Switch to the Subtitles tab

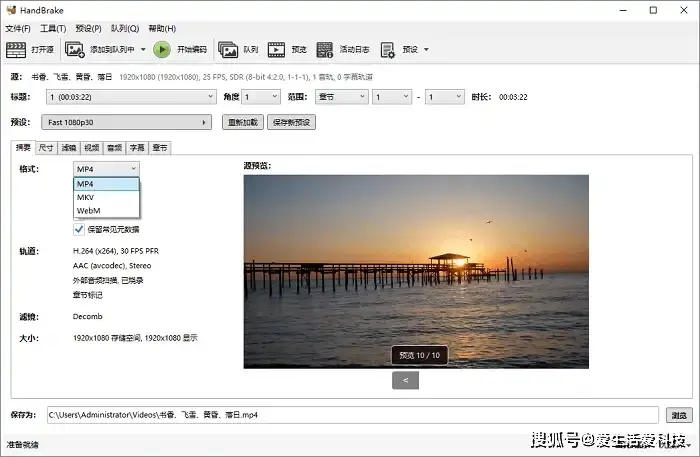[137, 148]
